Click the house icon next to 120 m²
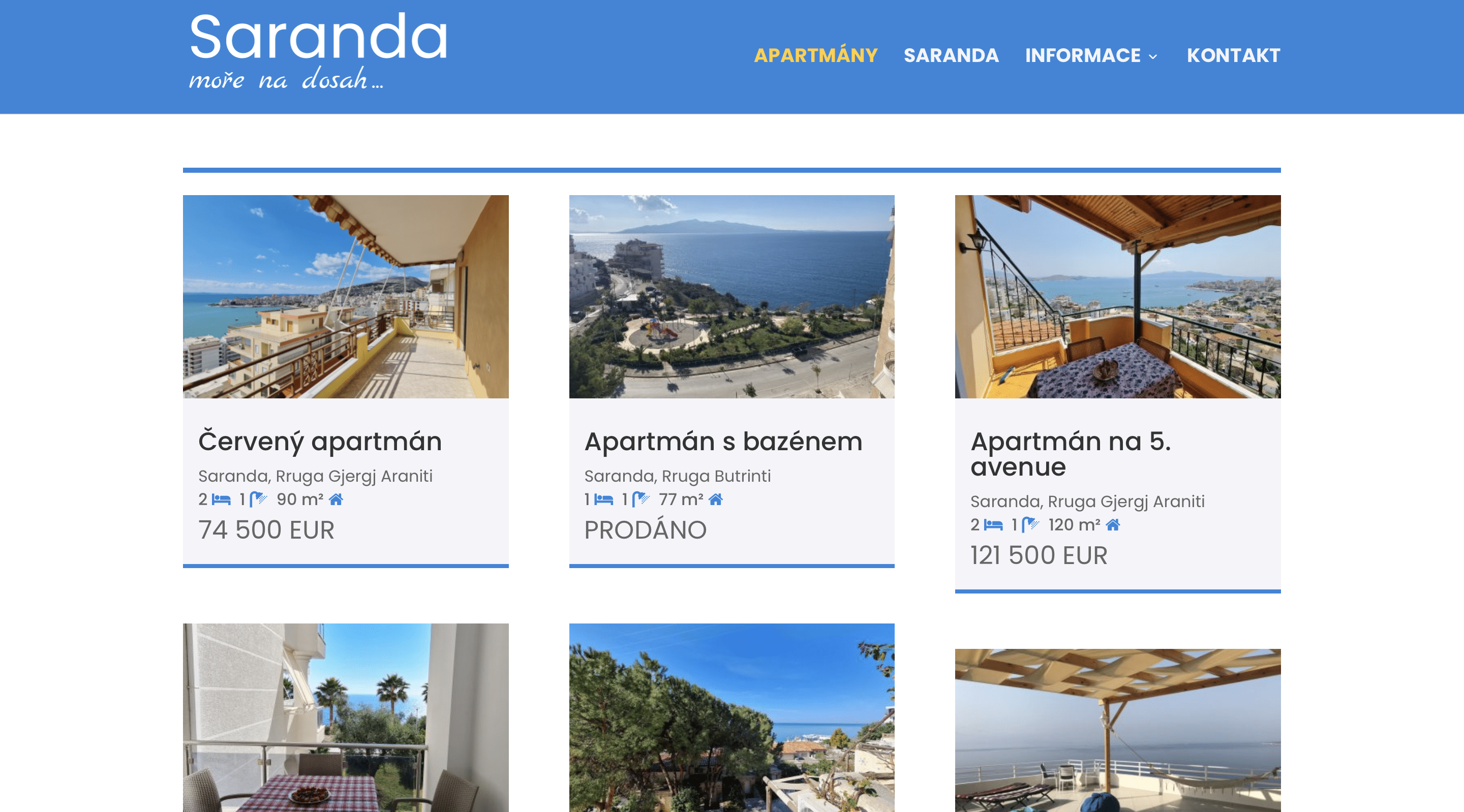1464x812 pixels. click(1113, 524)
